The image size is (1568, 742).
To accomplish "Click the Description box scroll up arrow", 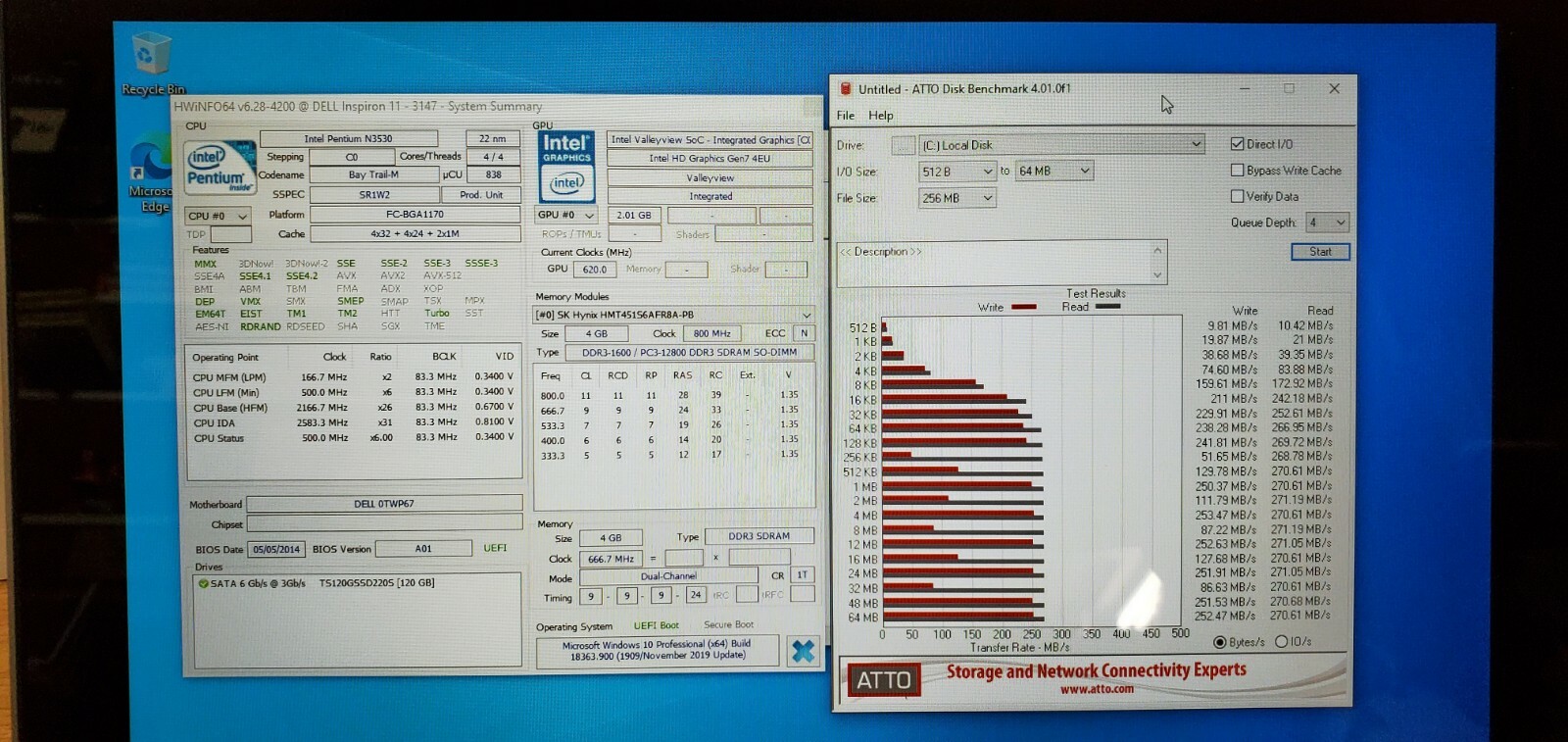I will pos(1157,250).
